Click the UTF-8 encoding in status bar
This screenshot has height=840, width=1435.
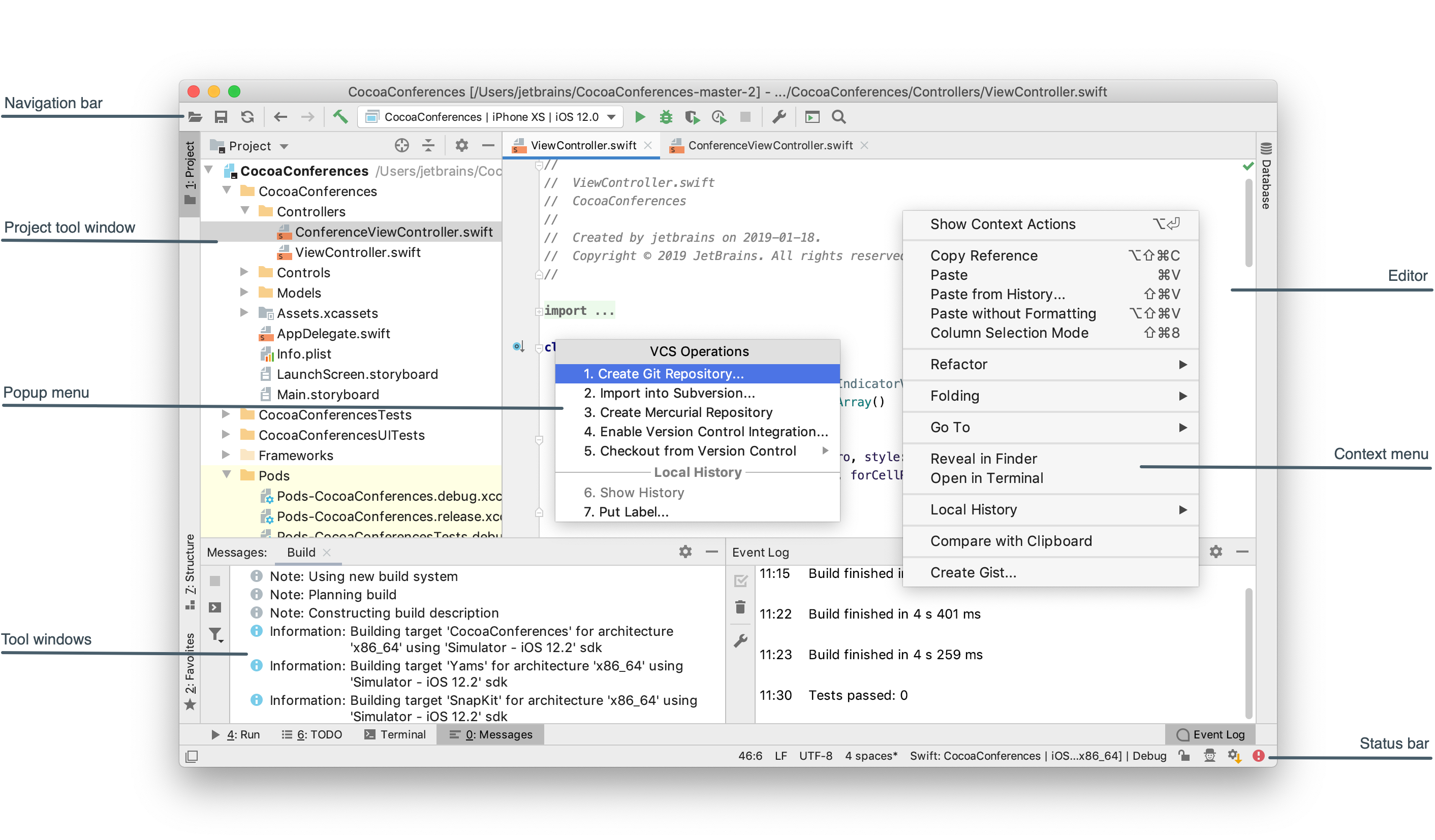[x=816, y=756]
